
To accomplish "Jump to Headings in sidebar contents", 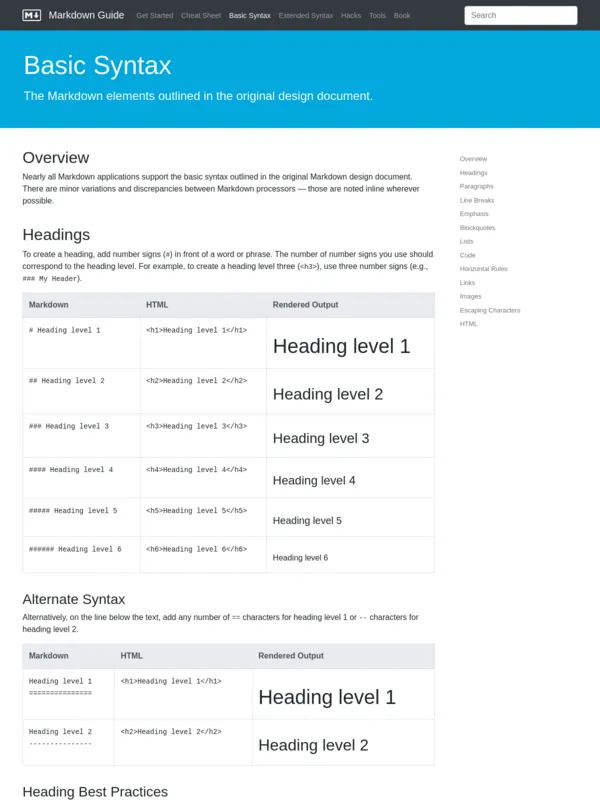I will 473,173.
